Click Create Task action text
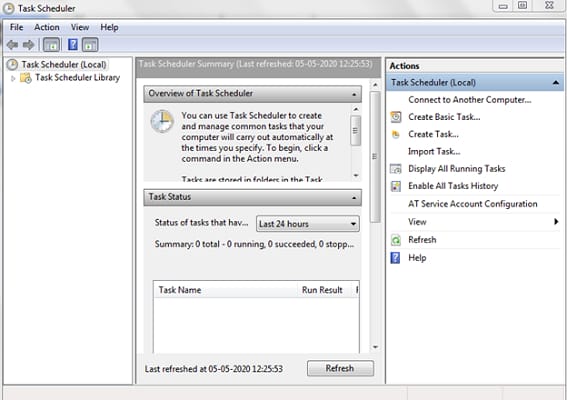The width and height of the screenshot is (567, 400). (x=433, y=134)
